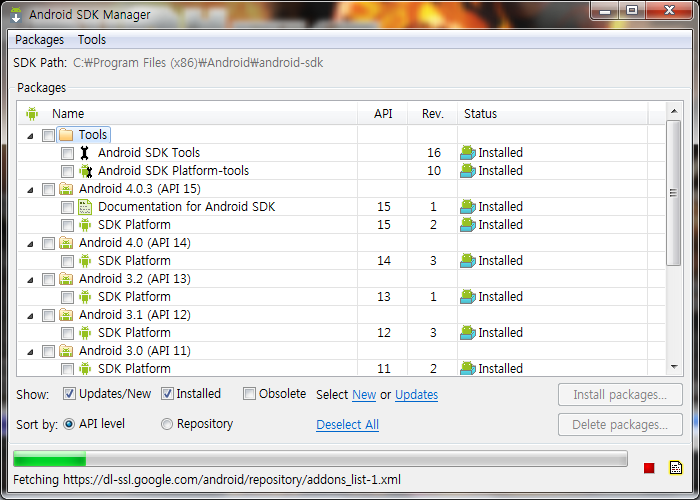The width and height of the screenshot is (700, 500).
Task: Check the Documentation for Android SDK checkbox
Action: [67, 208]
